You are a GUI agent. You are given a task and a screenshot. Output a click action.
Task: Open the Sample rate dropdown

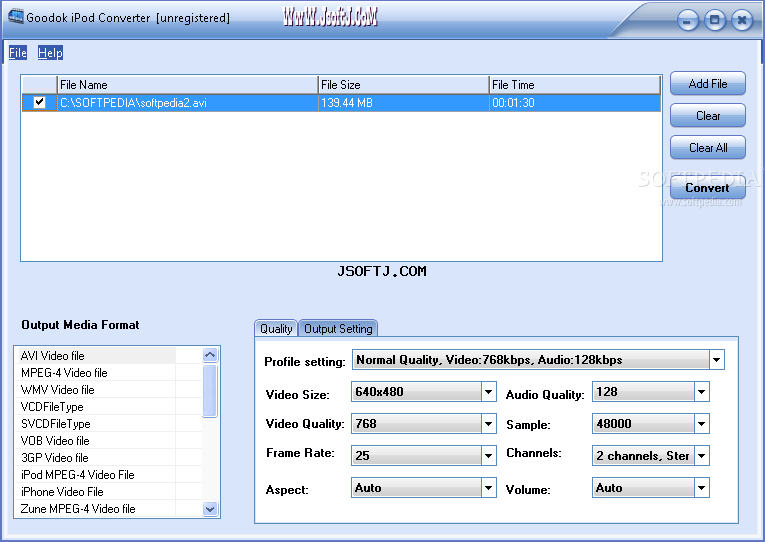tap(702, 424)
